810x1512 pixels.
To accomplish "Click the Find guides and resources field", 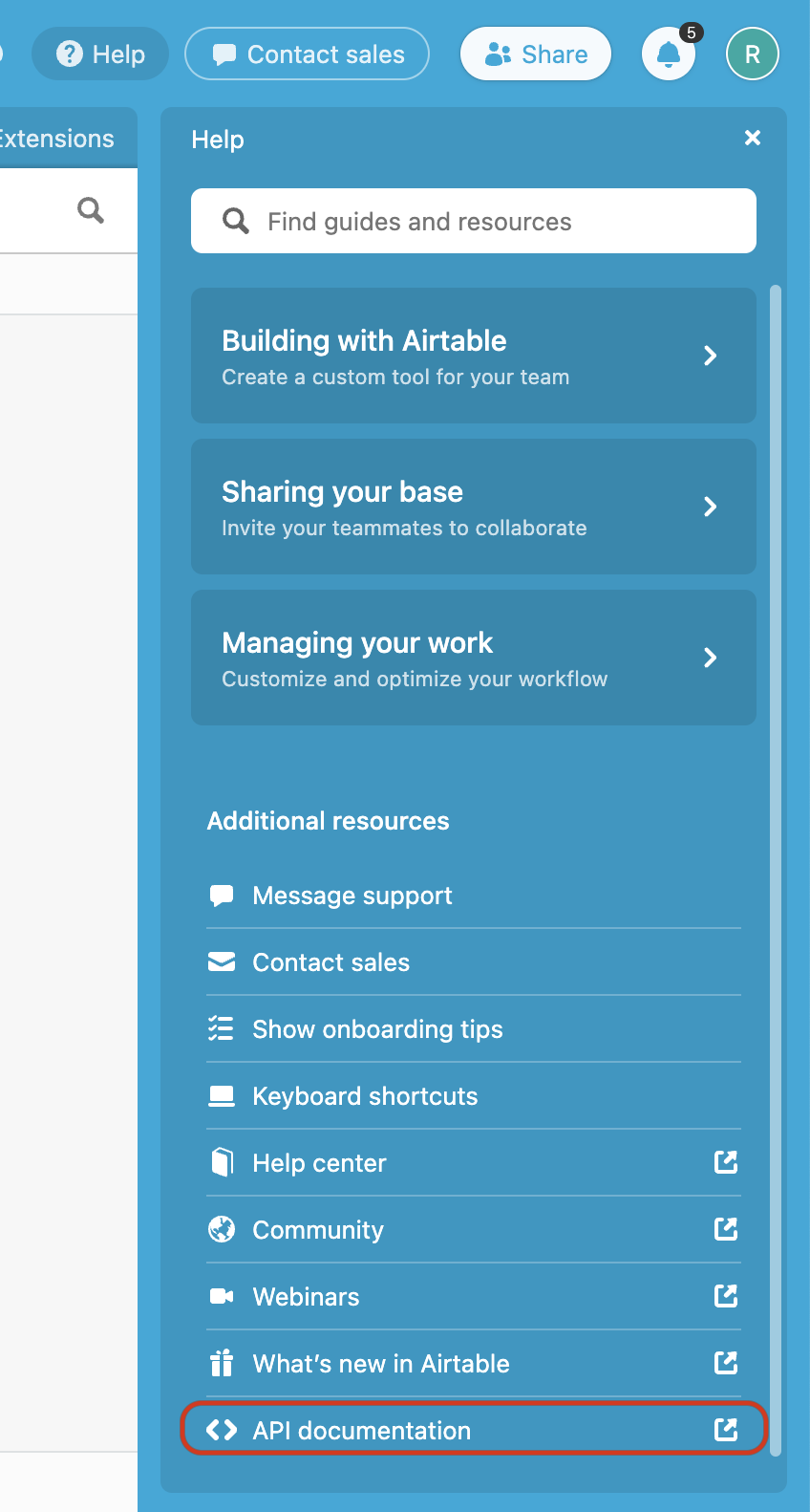I will tap(474, 222).
